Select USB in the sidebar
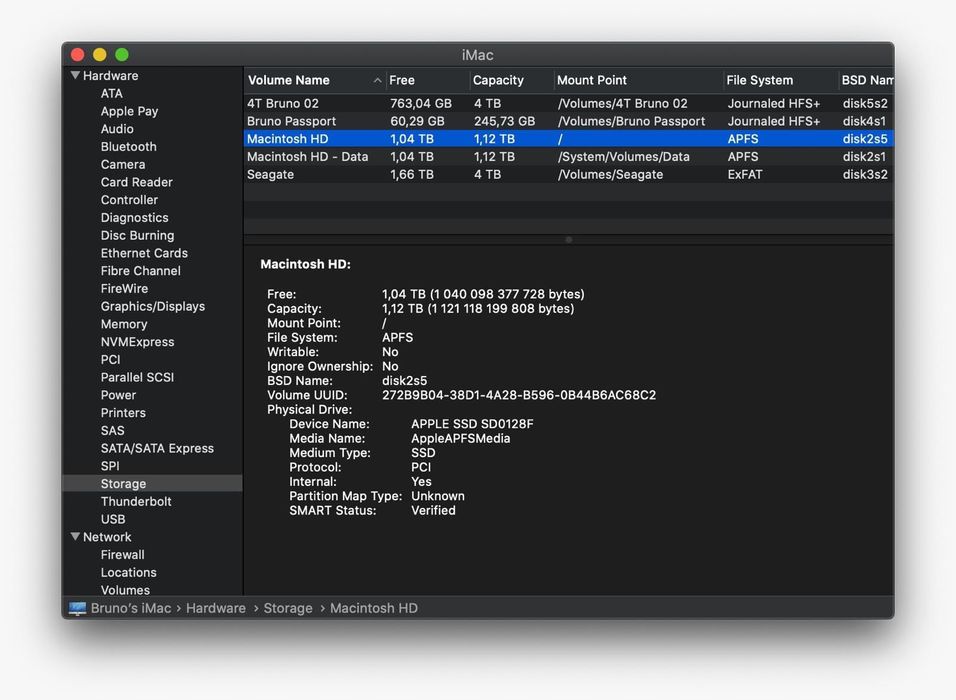The image size is (956, 700). pyautogui.click(x=113, y=519)
